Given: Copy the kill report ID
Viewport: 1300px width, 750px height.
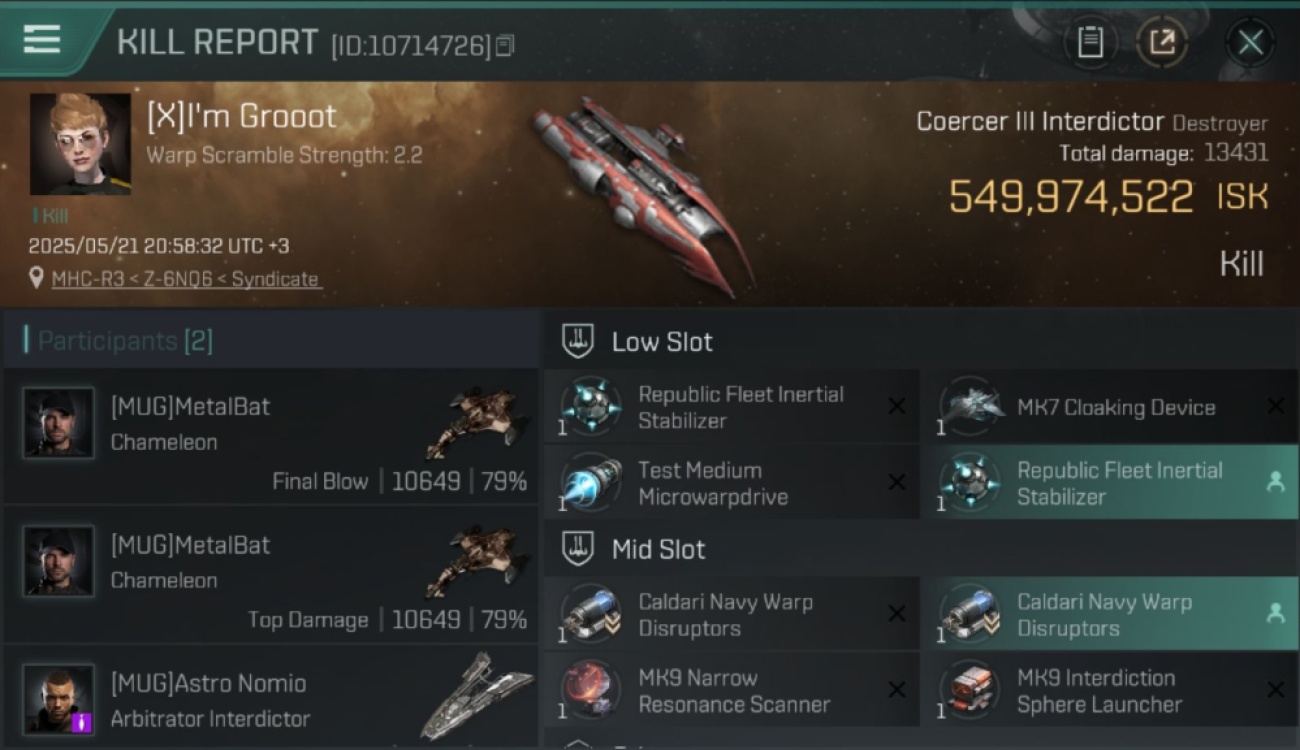Looking at the screenshot, I should (505, 45).
